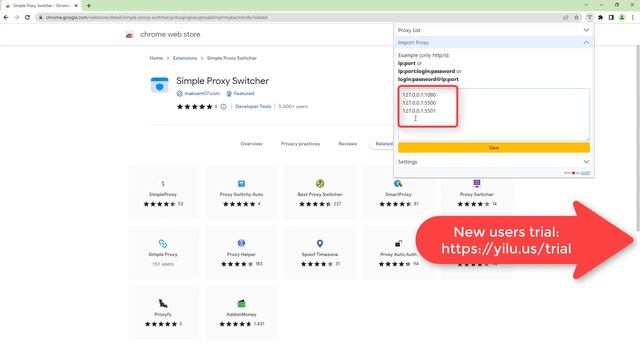
Task: Click the Featured badge
Action: (x=240, y=93)
